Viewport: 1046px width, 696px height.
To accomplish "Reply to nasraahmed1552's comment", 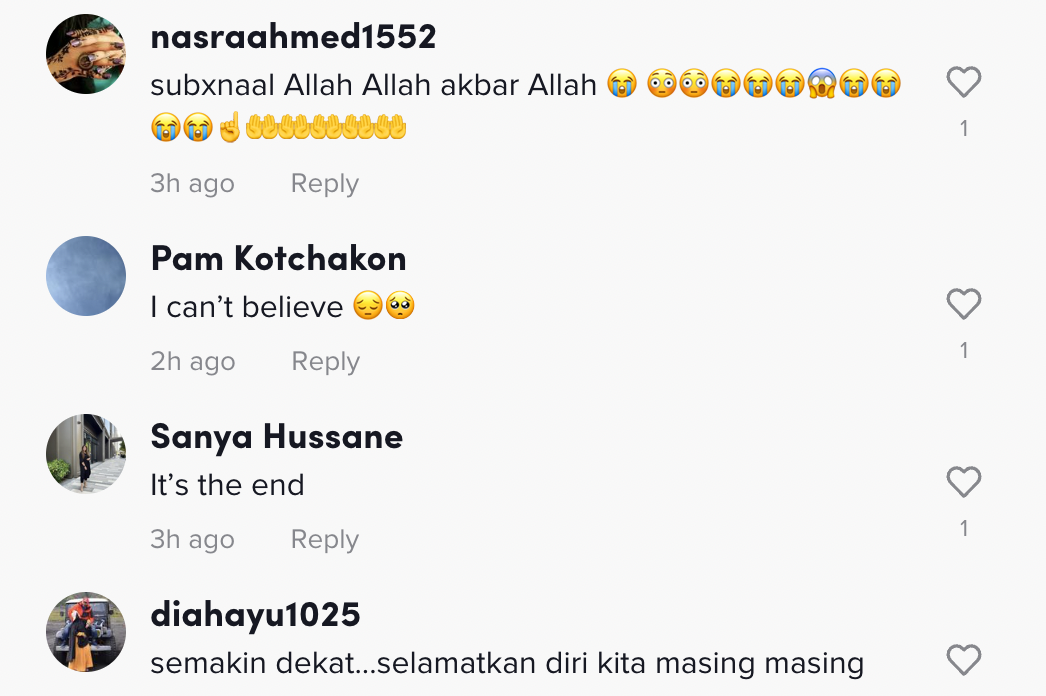I will pyautogui.click(x=325, y=184).
